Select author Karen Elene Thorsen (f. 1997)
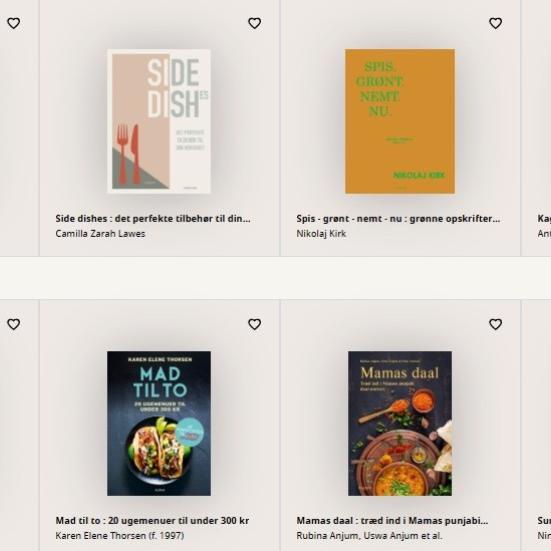The height and width of the screenshot is (551, 551). tap(120, 536)
